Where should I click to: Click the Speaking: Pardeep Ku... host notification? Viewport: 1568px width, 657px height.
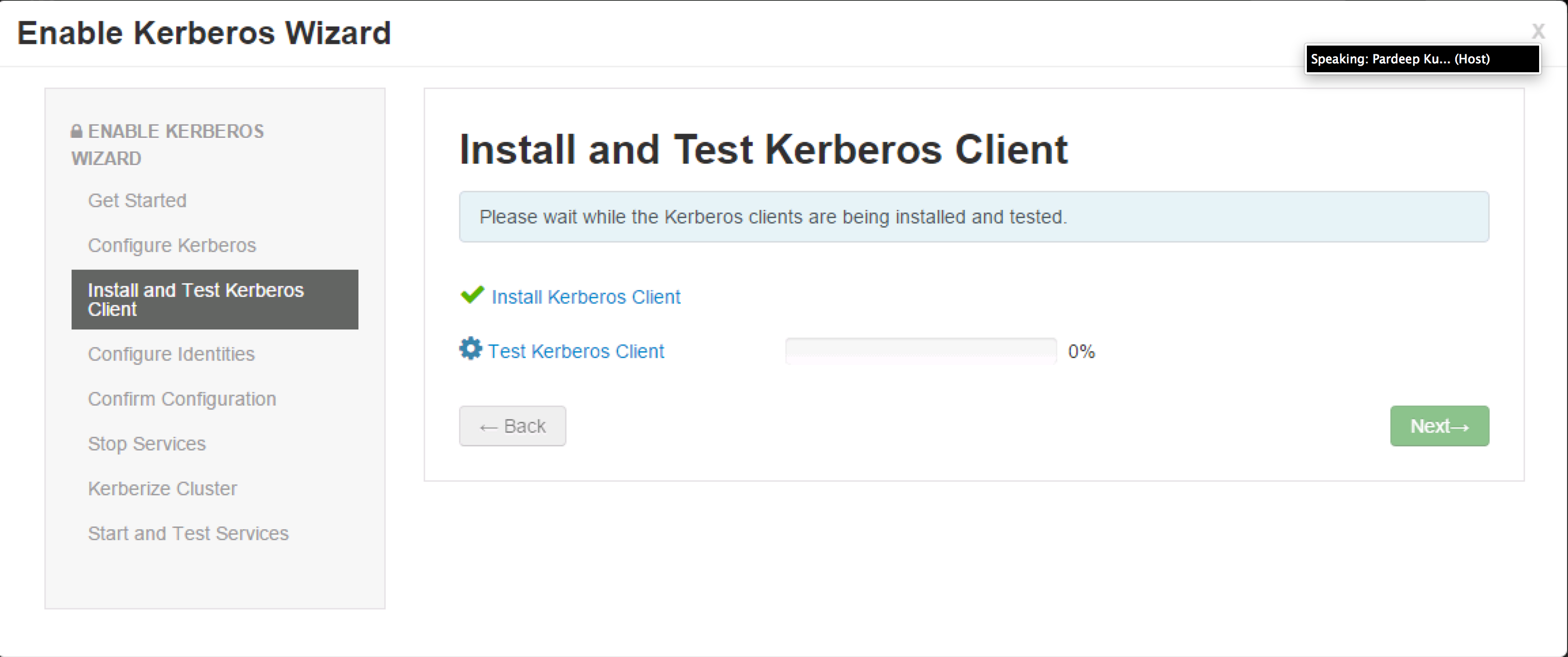pyautogui.click(x=1421, y=58)
